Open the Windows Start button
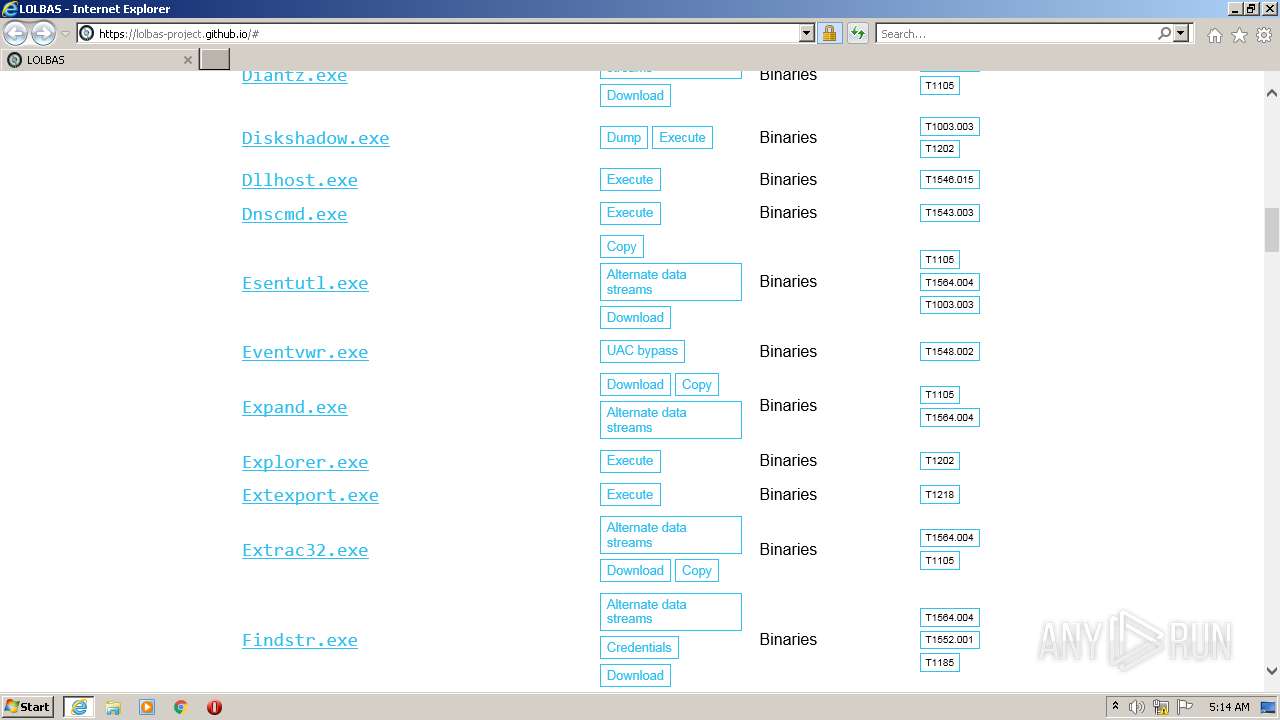Screen dimensions: 1280x720 [x=28, y=707]
